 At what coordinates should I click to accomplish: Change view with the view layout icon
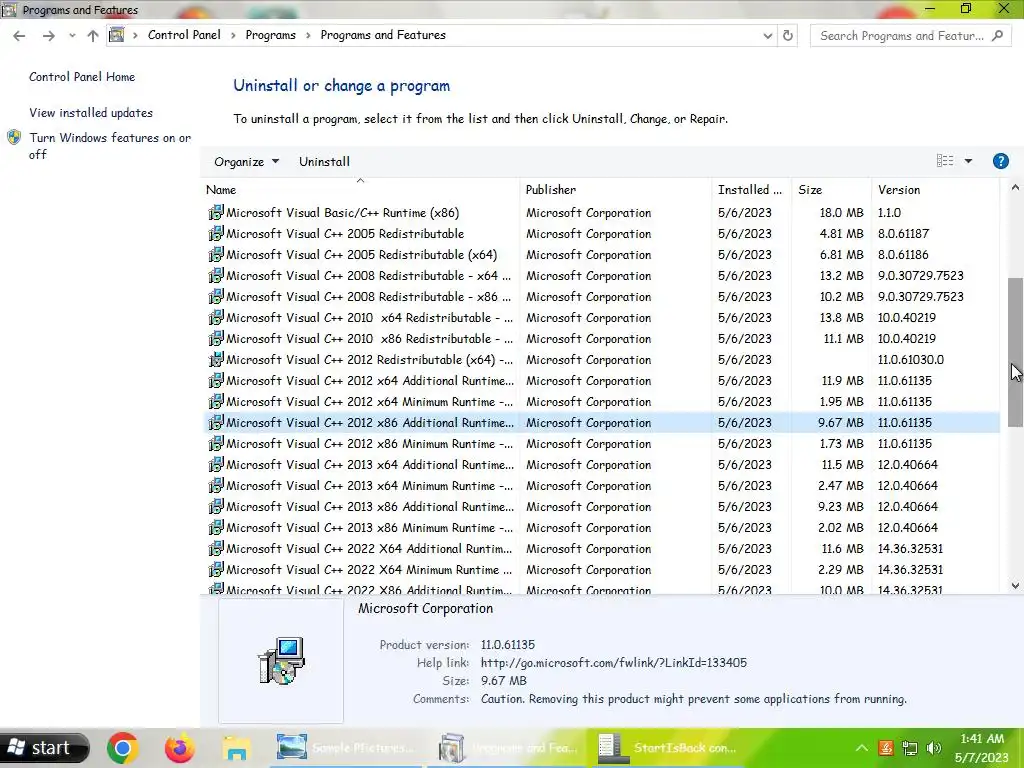tap(945, 161)
